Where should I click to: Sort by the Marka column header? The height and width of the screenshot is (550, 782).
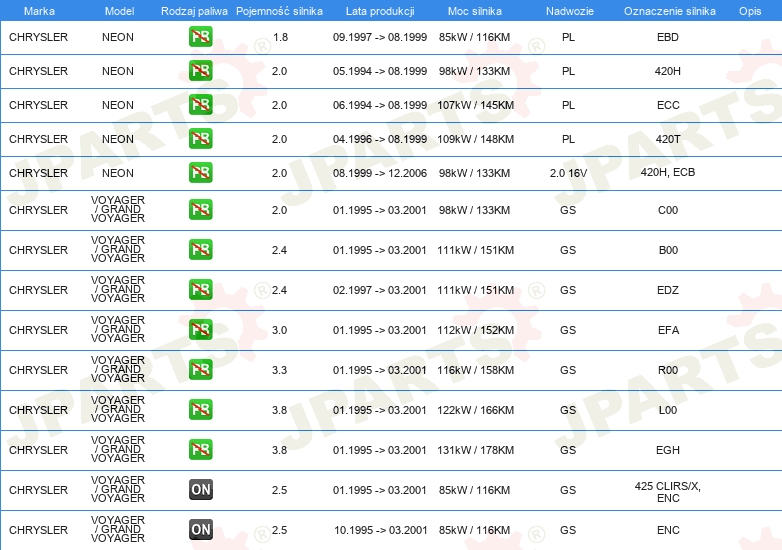[38, 10]
